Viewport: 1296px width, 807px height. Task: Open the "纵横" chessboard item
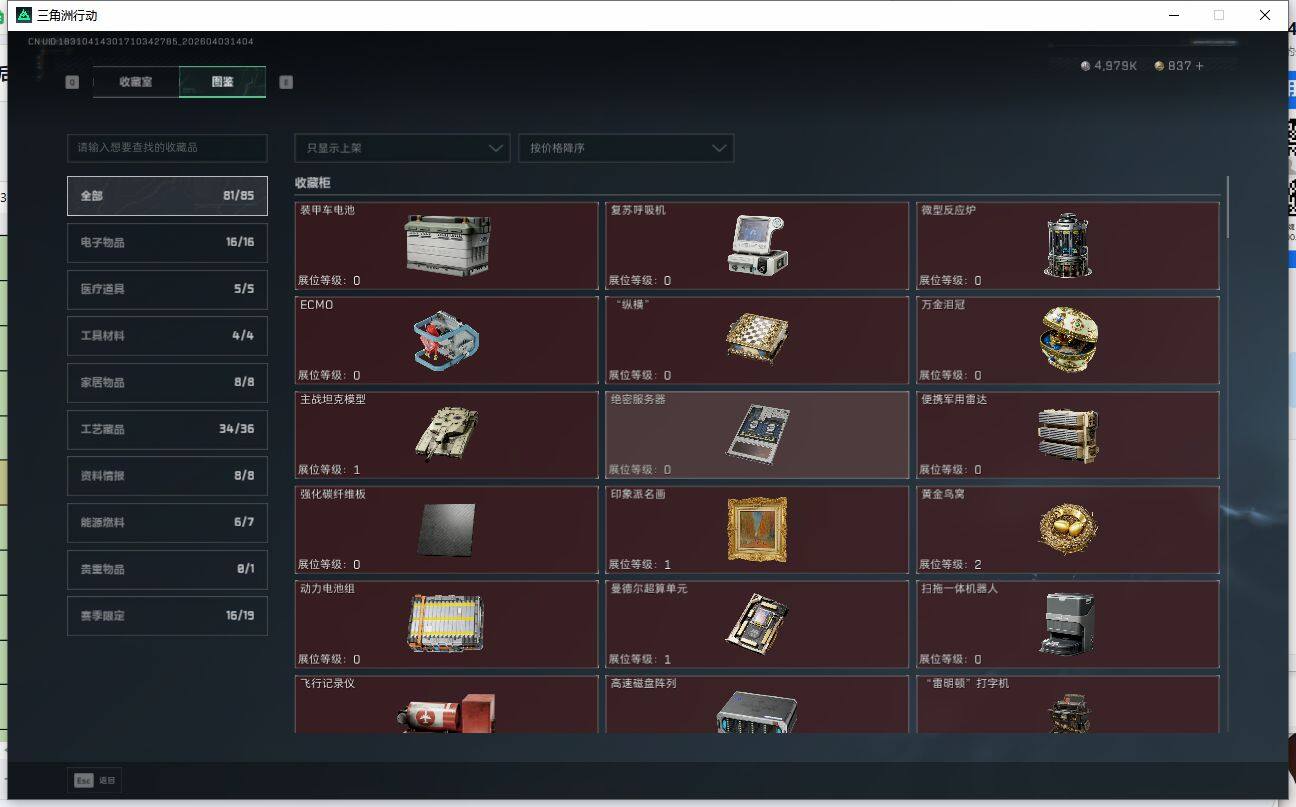(757, 340)
